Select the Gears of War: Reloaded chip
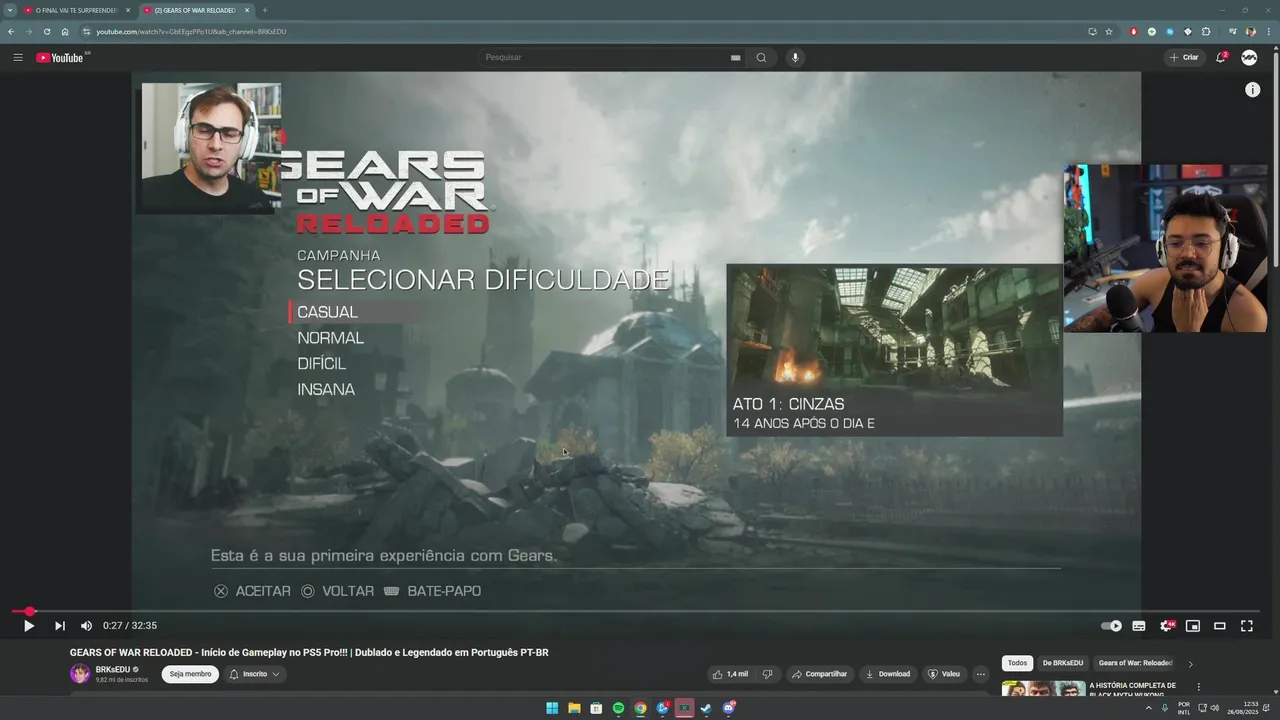This screenshot has height=720, width=1280. click(1135, 663)
